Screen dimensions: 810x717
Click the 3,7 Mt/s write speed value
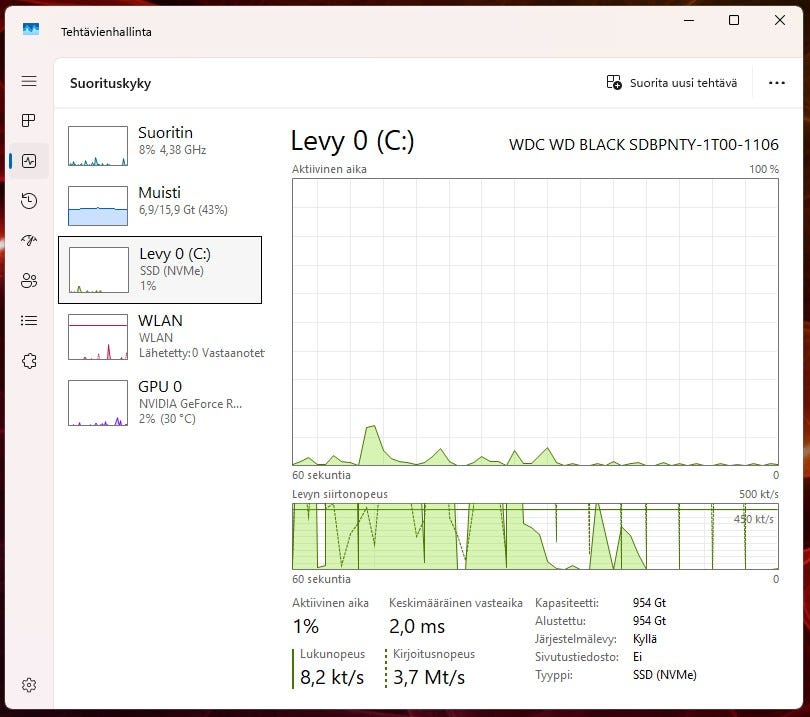point(429,677)
